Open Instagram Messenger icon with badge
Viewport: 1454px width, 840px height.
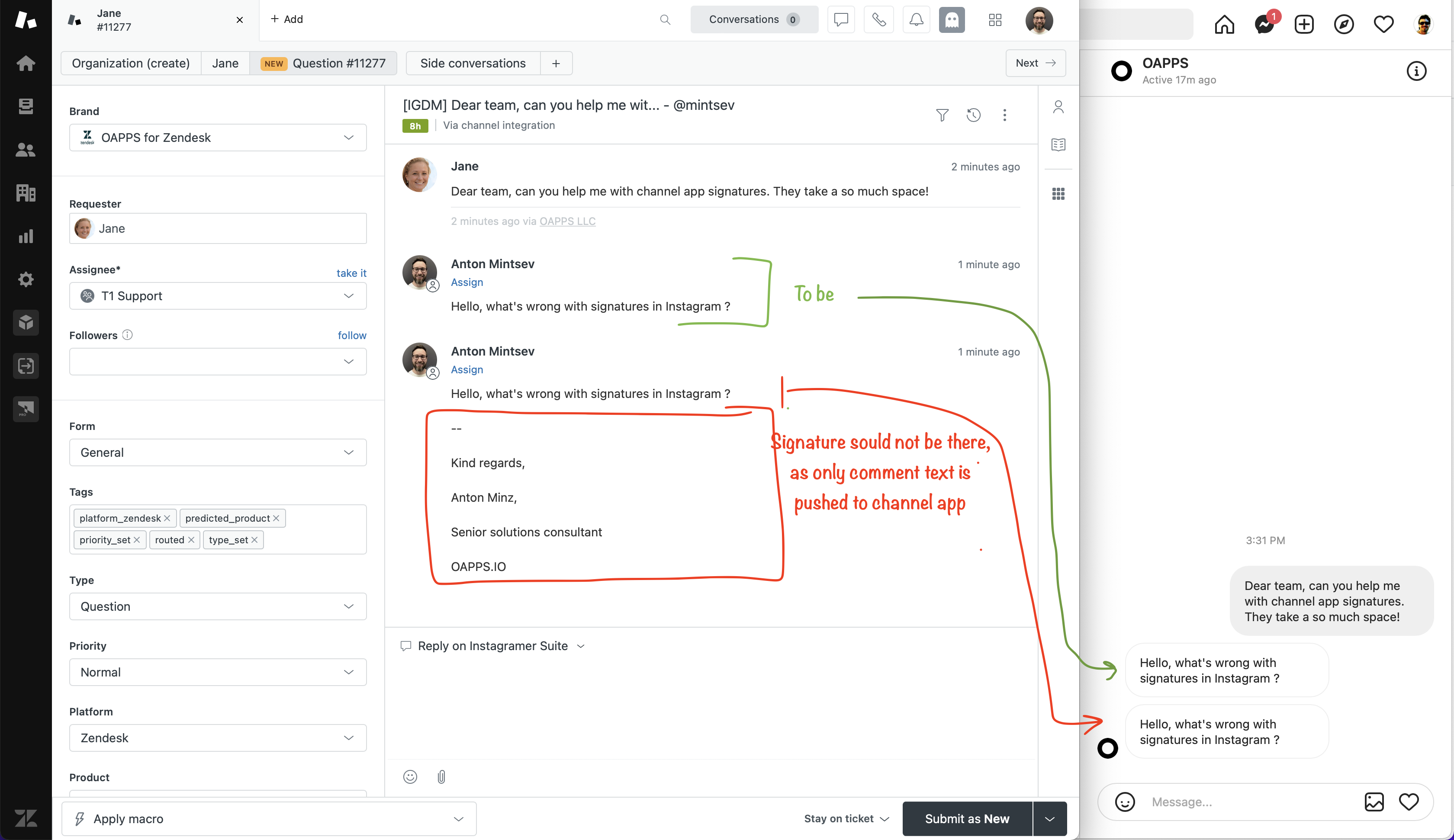(x=1264, y=24)
